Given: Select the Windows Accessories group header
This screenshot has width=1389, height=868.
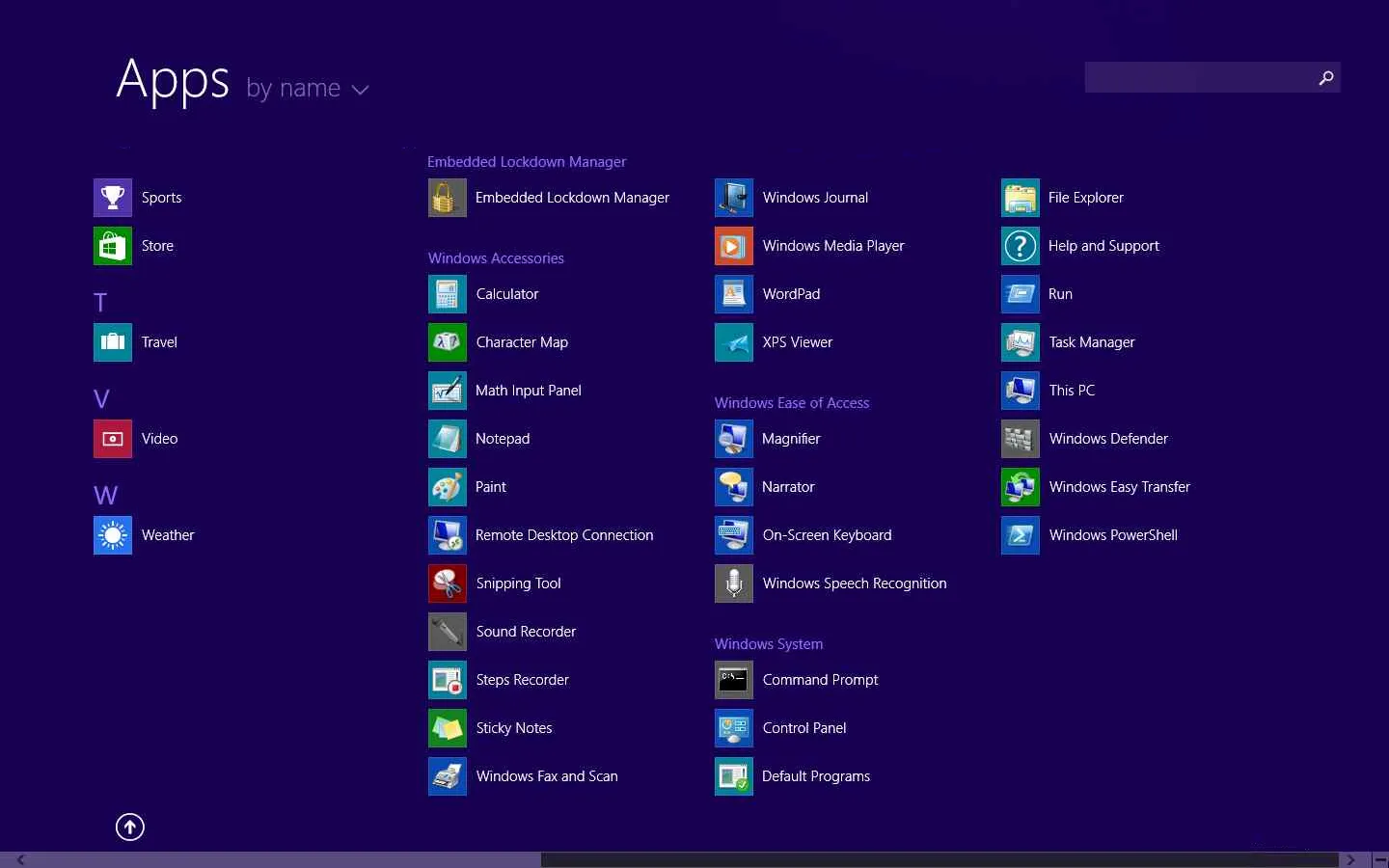Looking at the screenshot, I should (x=496, y=258).
